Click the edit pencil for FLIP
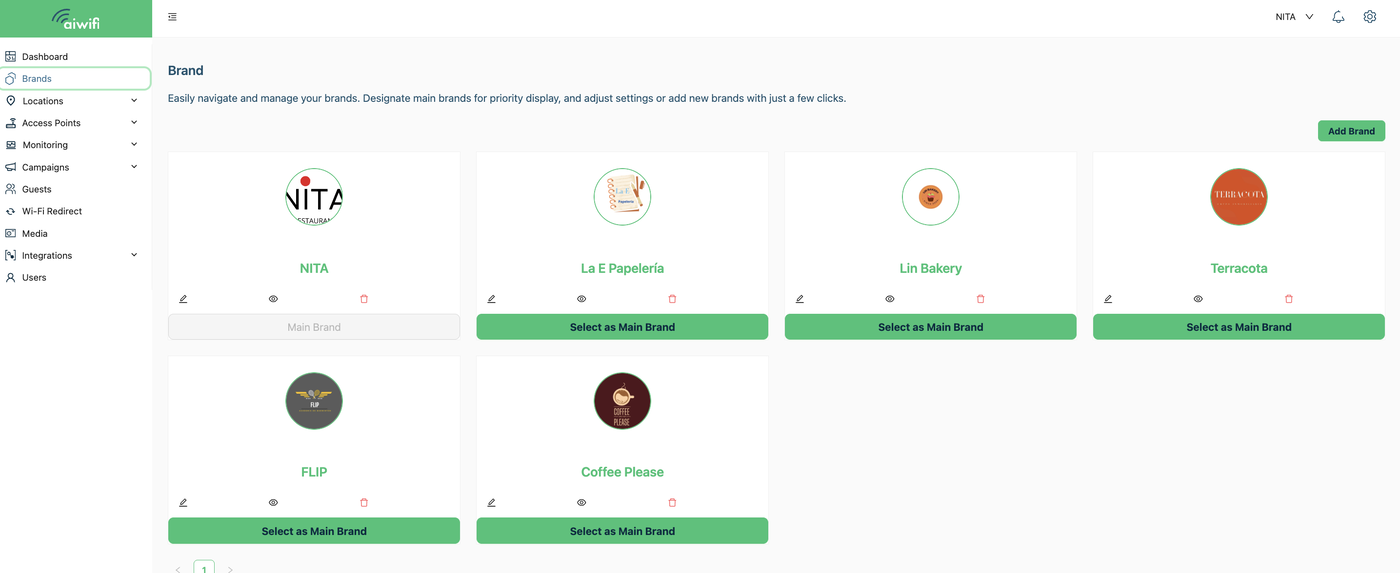 click(x=183, y=503)
